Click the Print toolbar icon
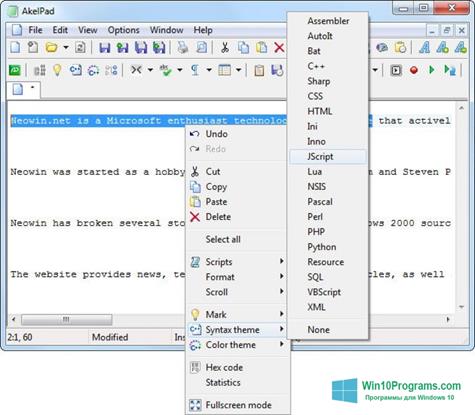The image size is (475, 415). pos(183,48)
